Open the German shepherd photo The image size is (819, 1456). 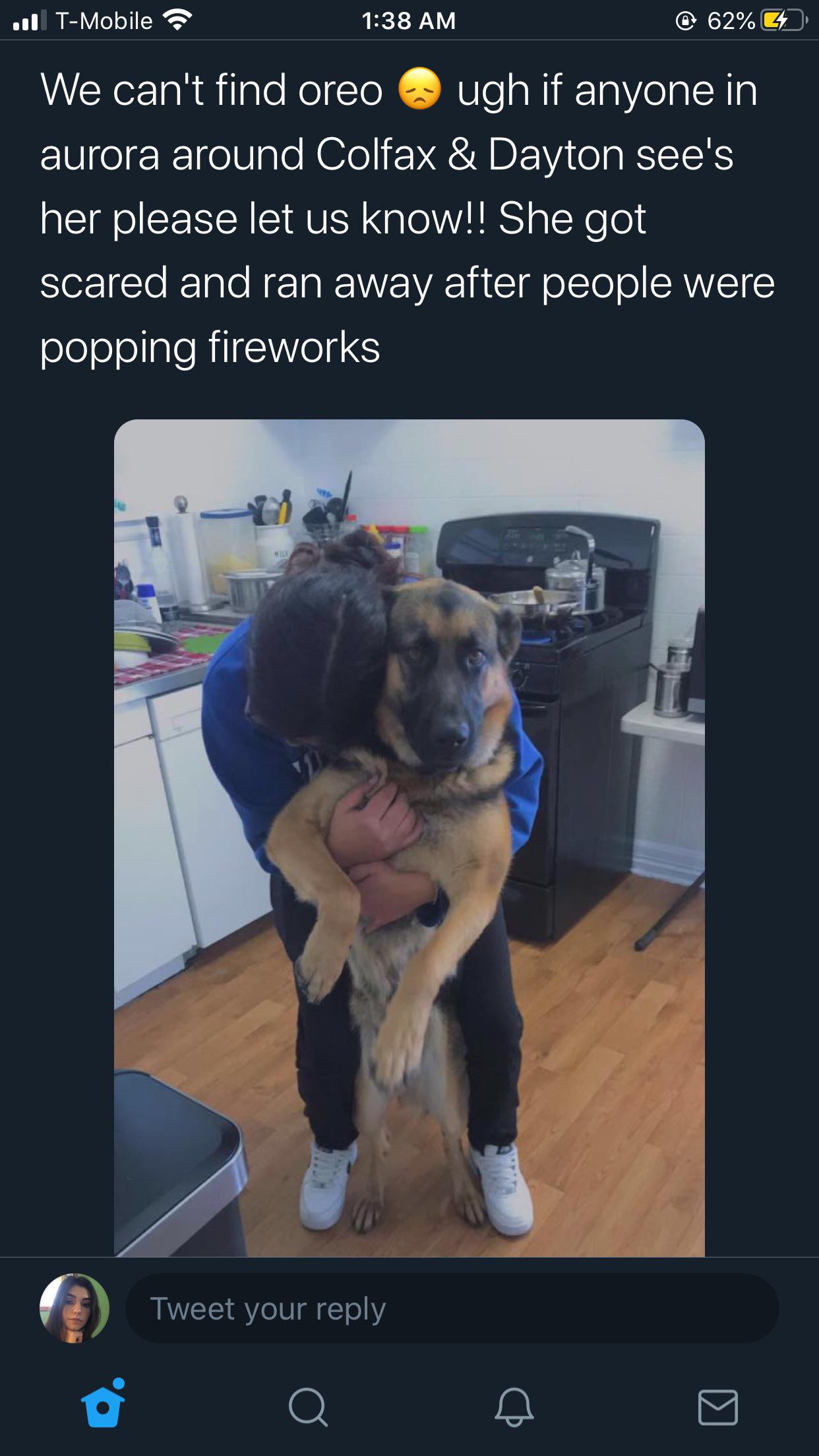409,837
